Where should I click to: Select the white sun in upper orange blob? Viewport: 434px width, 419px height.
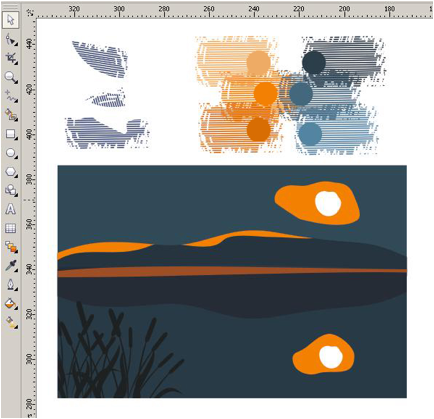click(x=328, y=204)
